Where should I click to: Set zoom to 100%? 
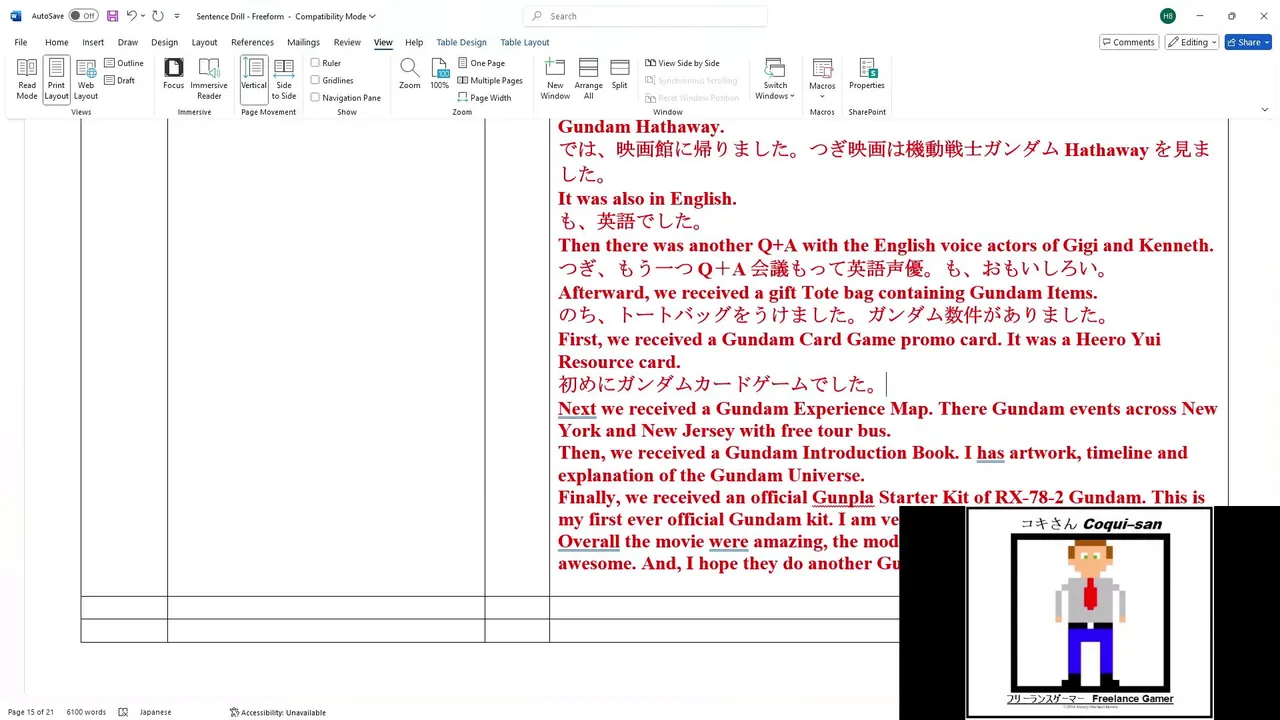[x=440, y=75]
